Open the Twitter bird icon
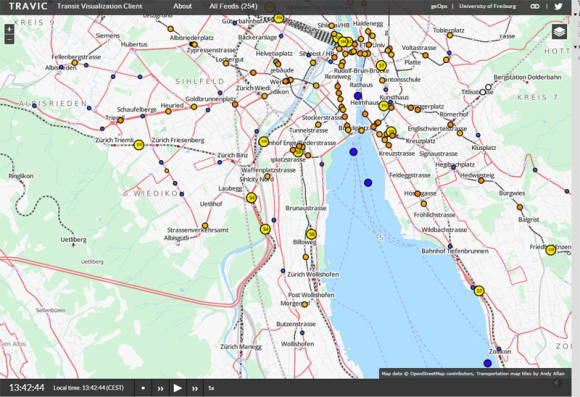 (x=558, y=6)
